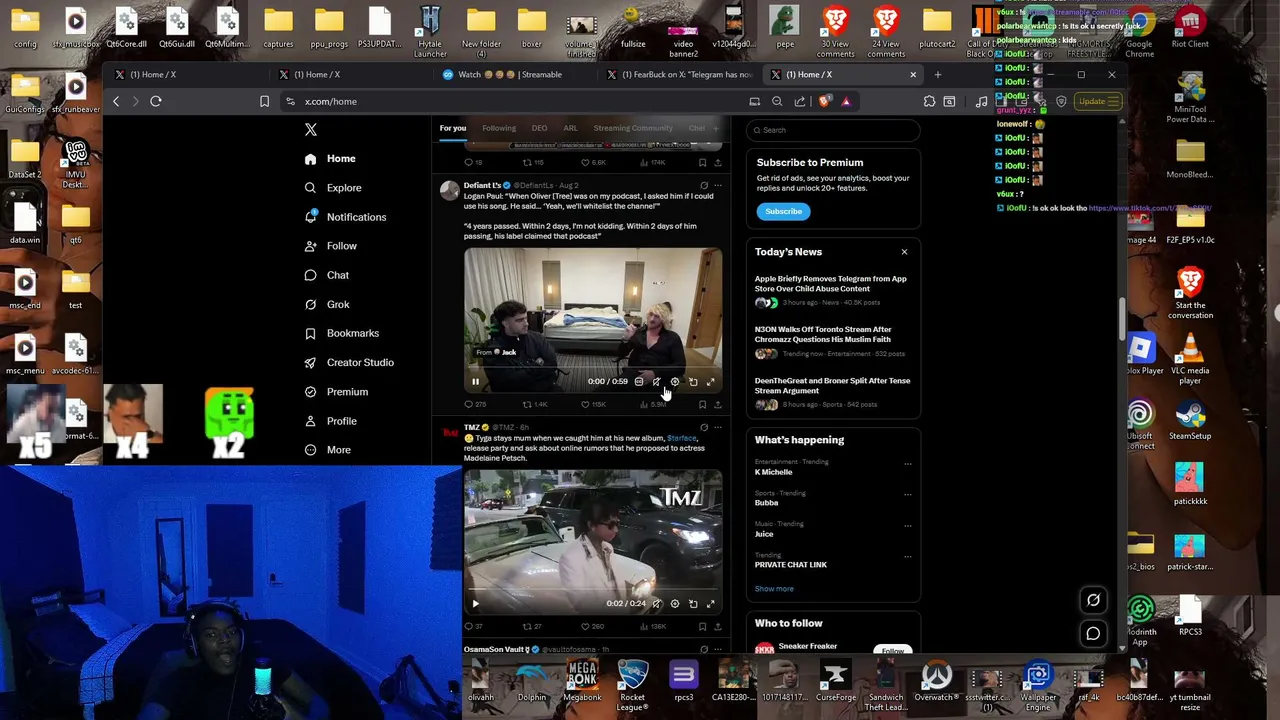Open Grok from the X sidebar
The width and height of the screenshot is (1280, 720).
pos(328,304)
